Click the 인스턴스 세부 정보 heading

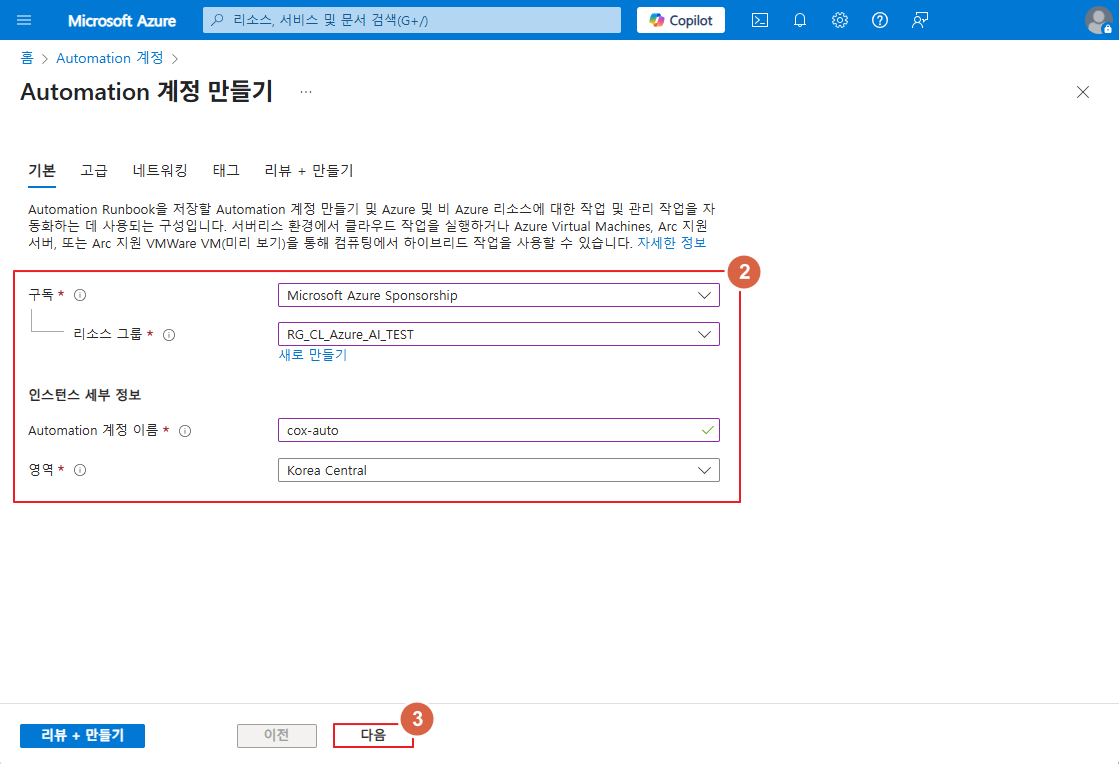[x=85, y=394]
